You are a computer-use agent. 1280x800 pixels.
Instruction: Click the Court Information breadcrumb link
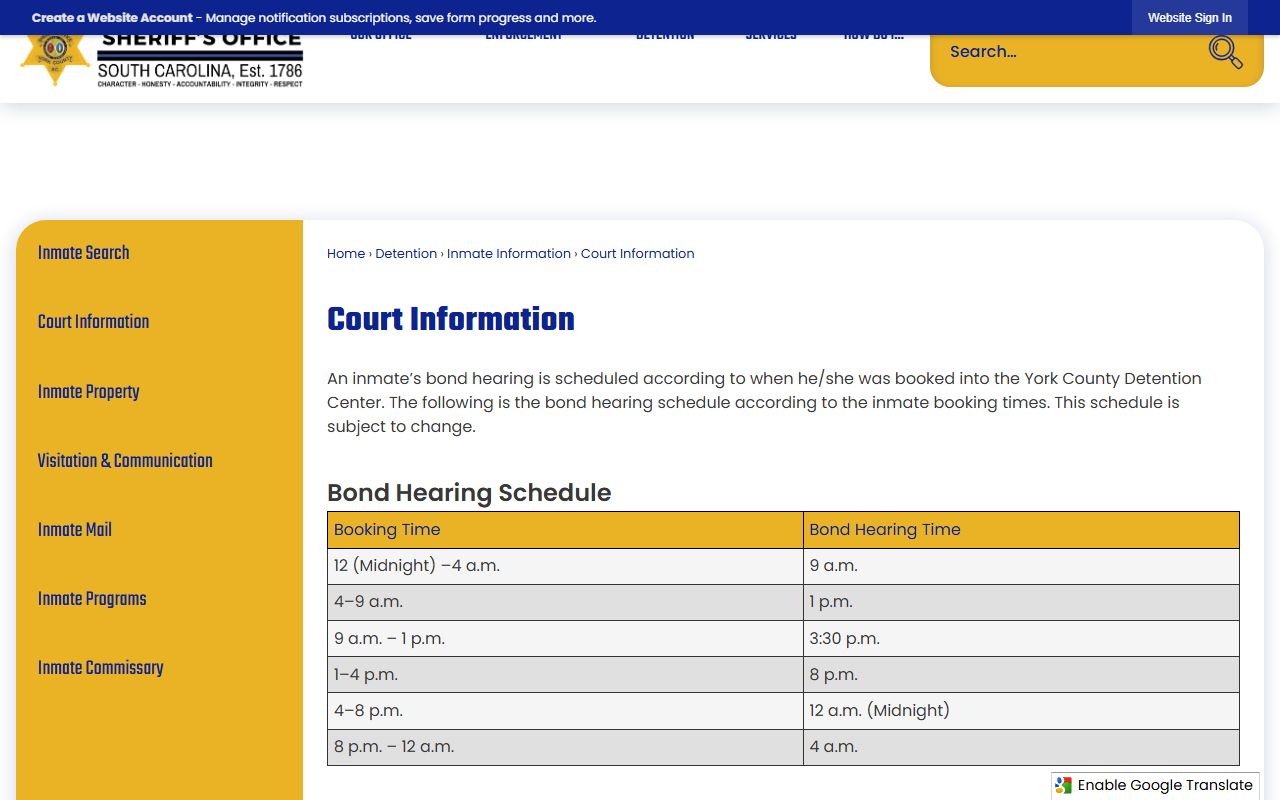pyautogui.click(x=638, y=254)
